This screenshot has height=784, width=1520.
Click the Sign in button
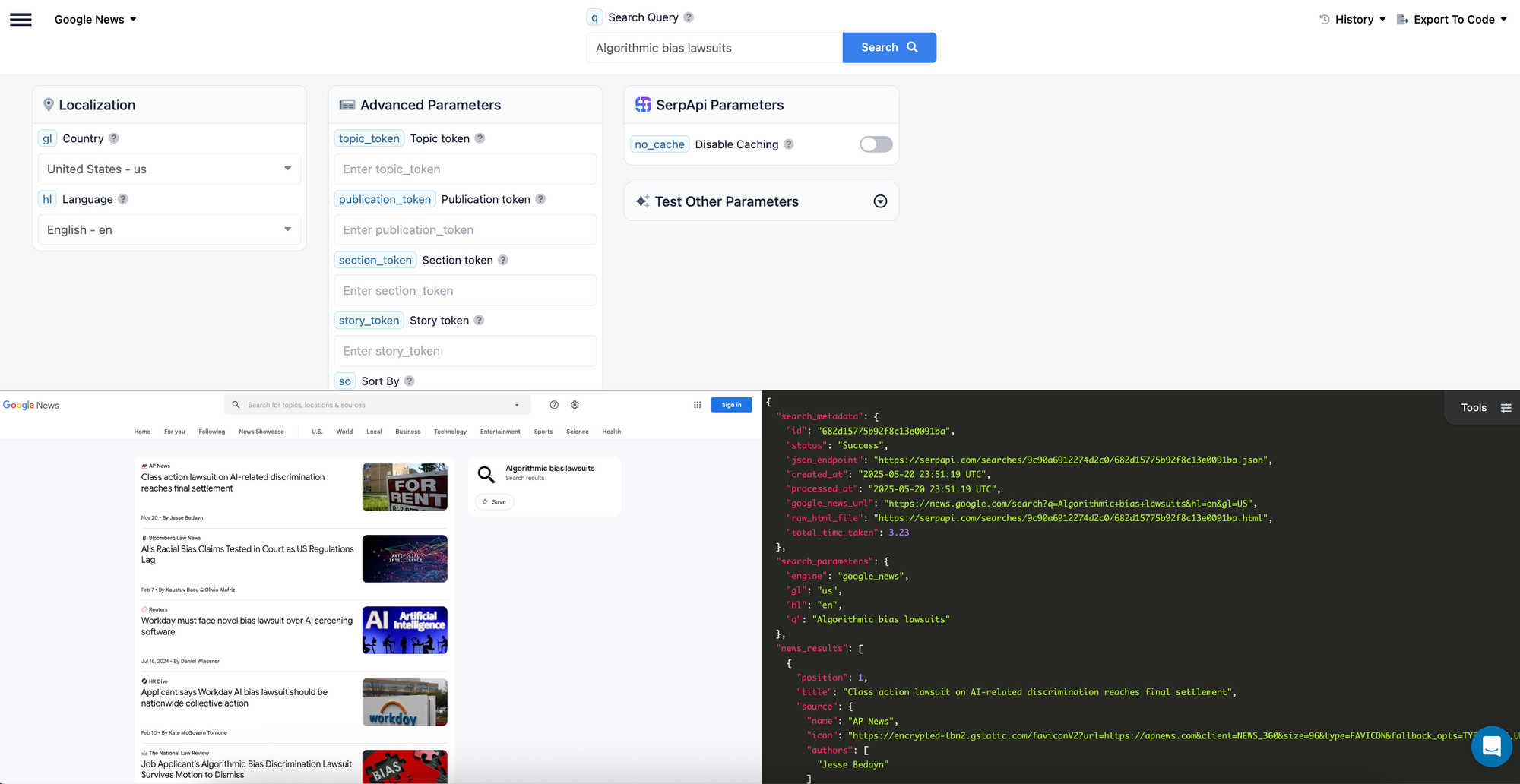click(731, 405)
